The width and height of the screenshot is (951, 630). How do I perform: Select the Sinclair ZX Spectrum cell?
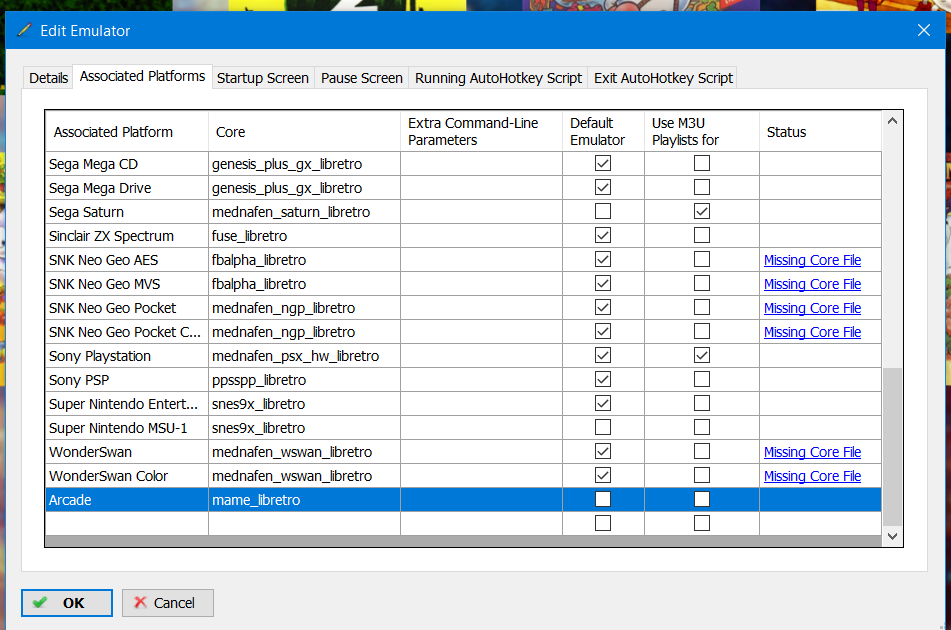[127, 236]
